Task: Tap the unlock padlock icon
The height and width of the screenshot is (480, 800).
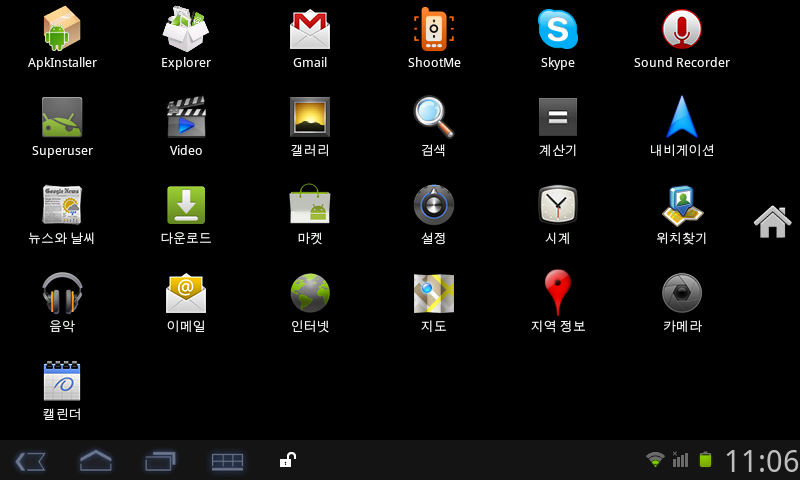Action: click(288, 460)
